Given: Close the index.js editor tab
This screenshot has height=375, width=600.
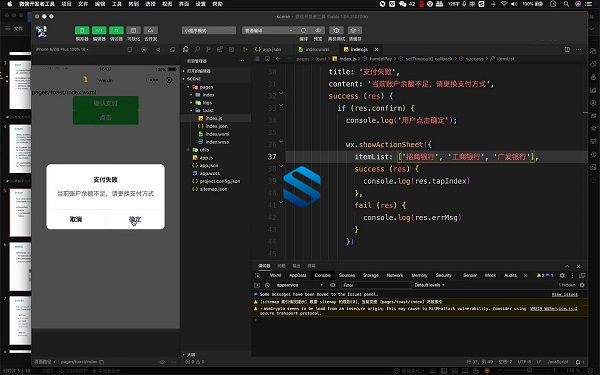Looking at the screenshot, I should [377, 49].
